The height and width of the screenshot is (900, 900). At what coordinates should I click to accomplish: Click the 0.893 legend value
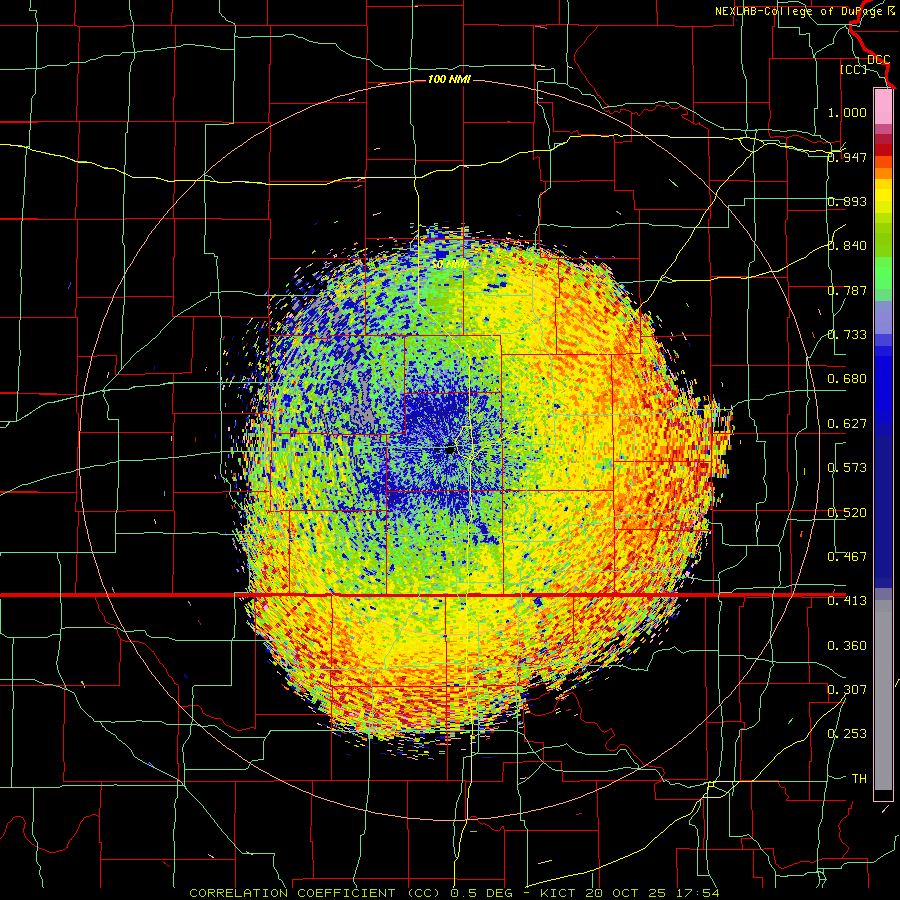click(x=847, y=201)
